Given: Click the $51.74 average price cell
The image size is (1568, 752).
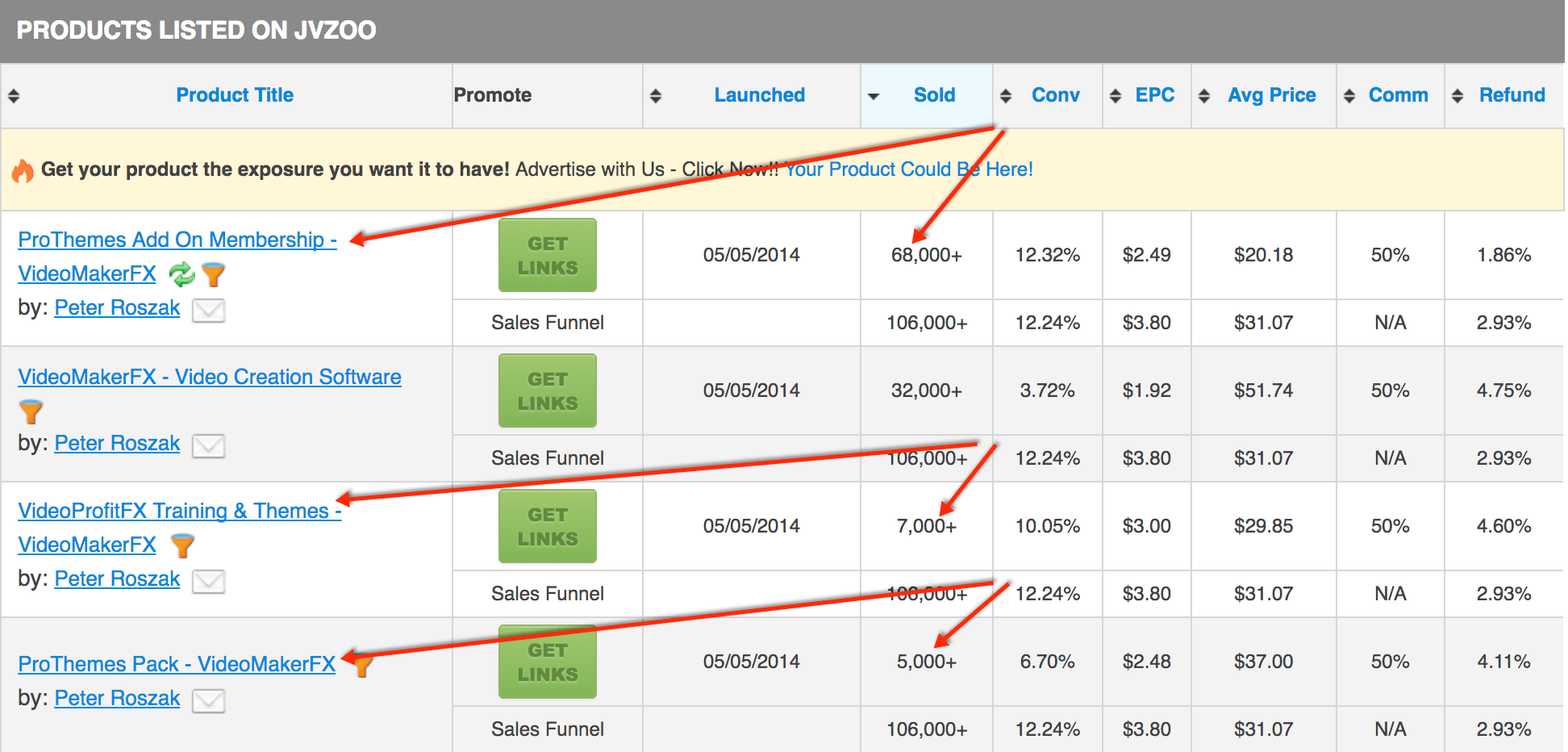Looking at the screenshot, I should click(x=1264, y=391).
